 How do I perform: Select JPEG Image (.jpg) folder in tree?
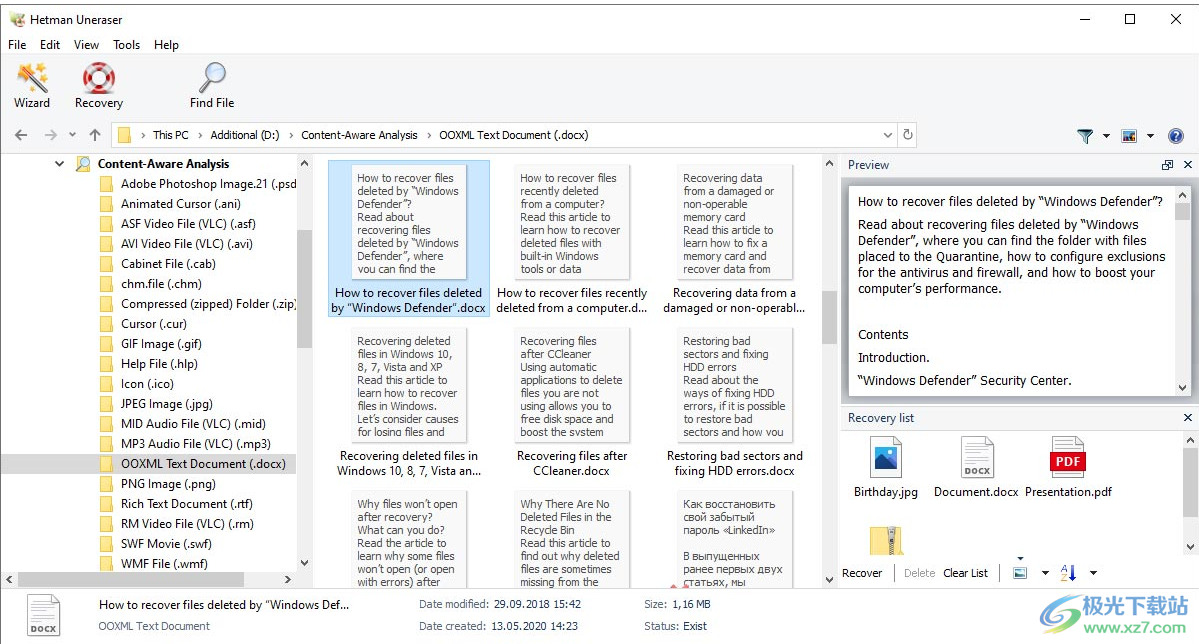[166, 404]
